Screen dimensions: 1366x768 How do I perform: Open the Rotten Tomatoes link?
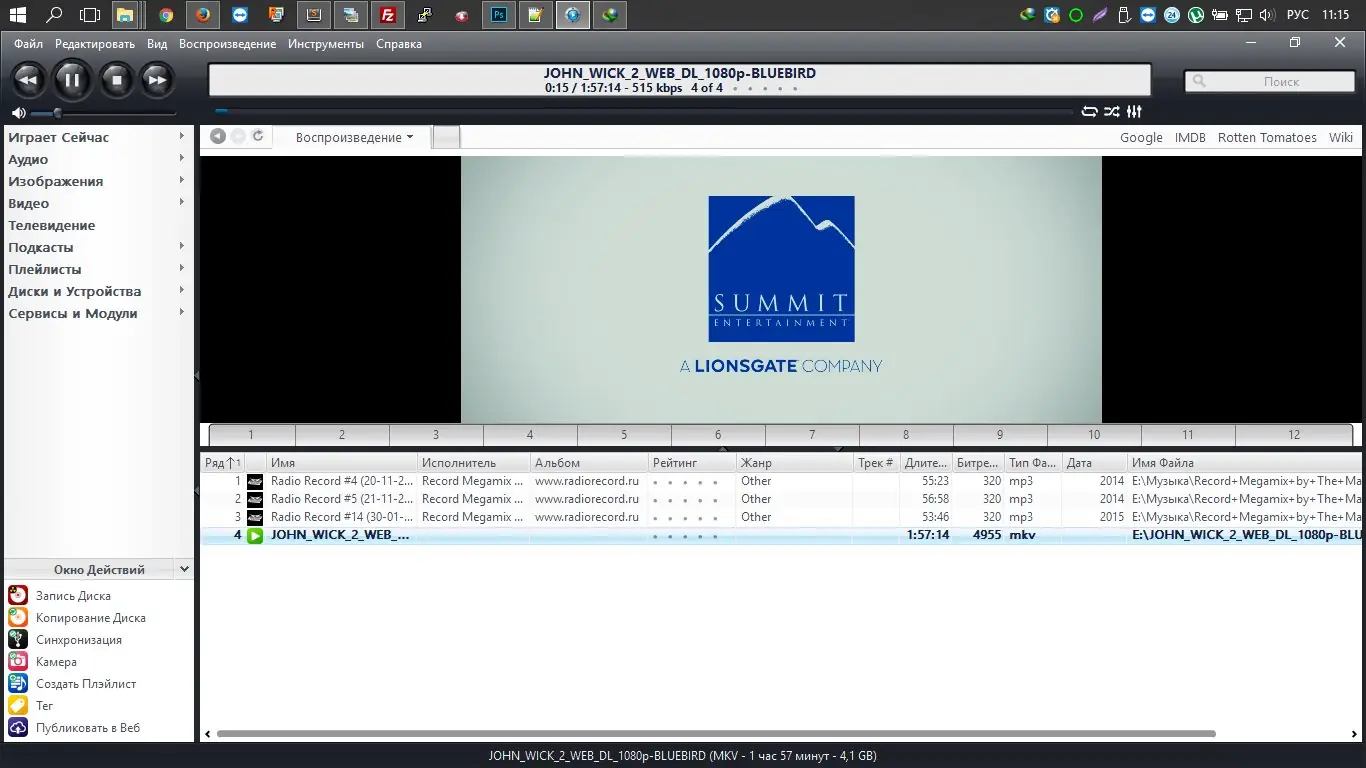point(1267,138)
